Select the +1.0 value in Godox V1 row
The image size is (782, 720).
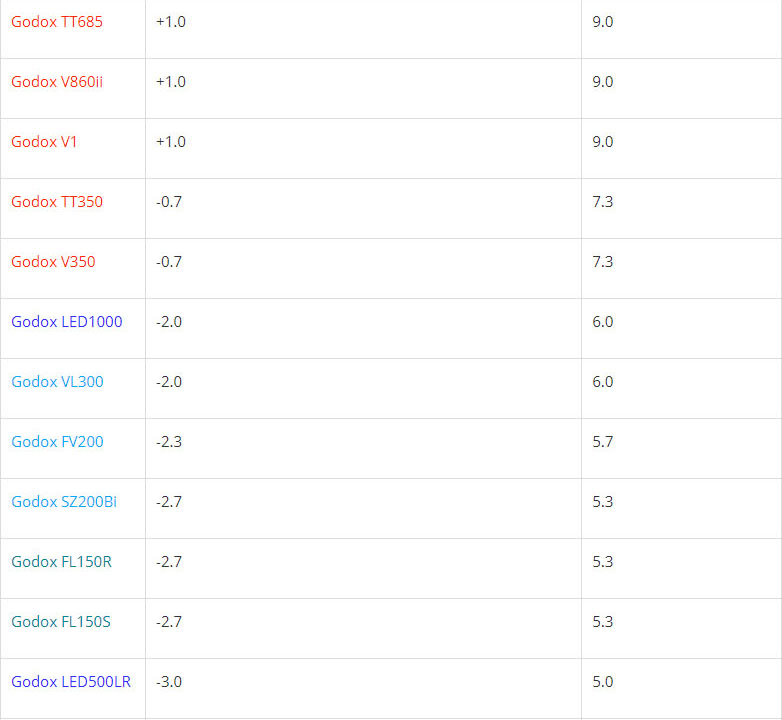click(171, 142)
